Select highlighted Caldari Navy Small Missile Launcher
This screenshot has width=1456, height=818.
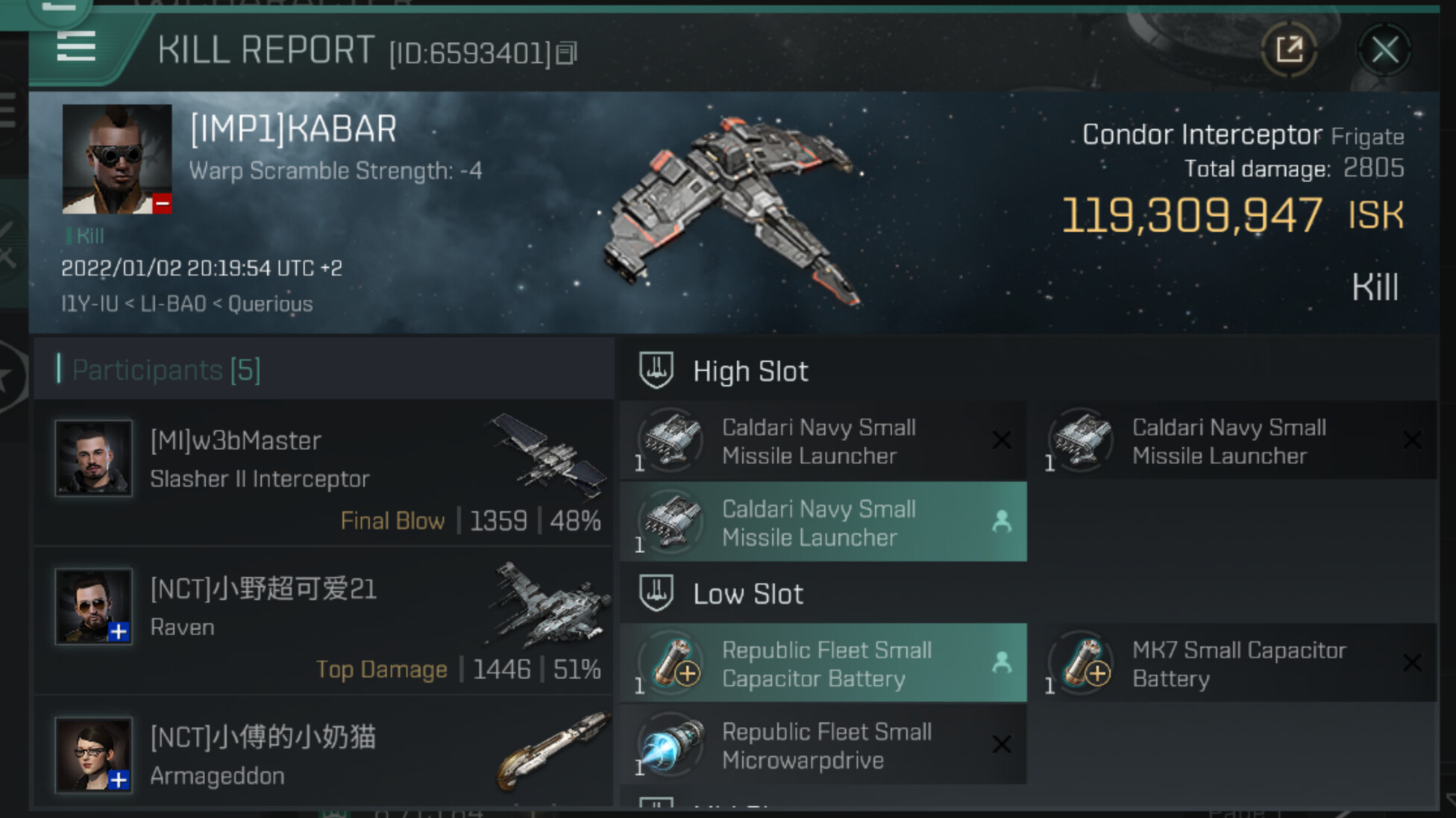click(823, 522)
